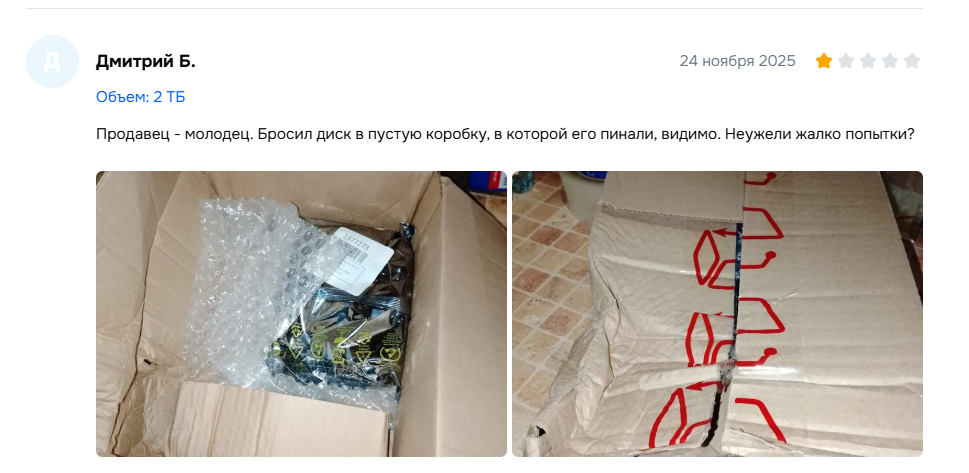
Task: Click the barcode sticker 1977273 in the photo
Action: (358, 260)
